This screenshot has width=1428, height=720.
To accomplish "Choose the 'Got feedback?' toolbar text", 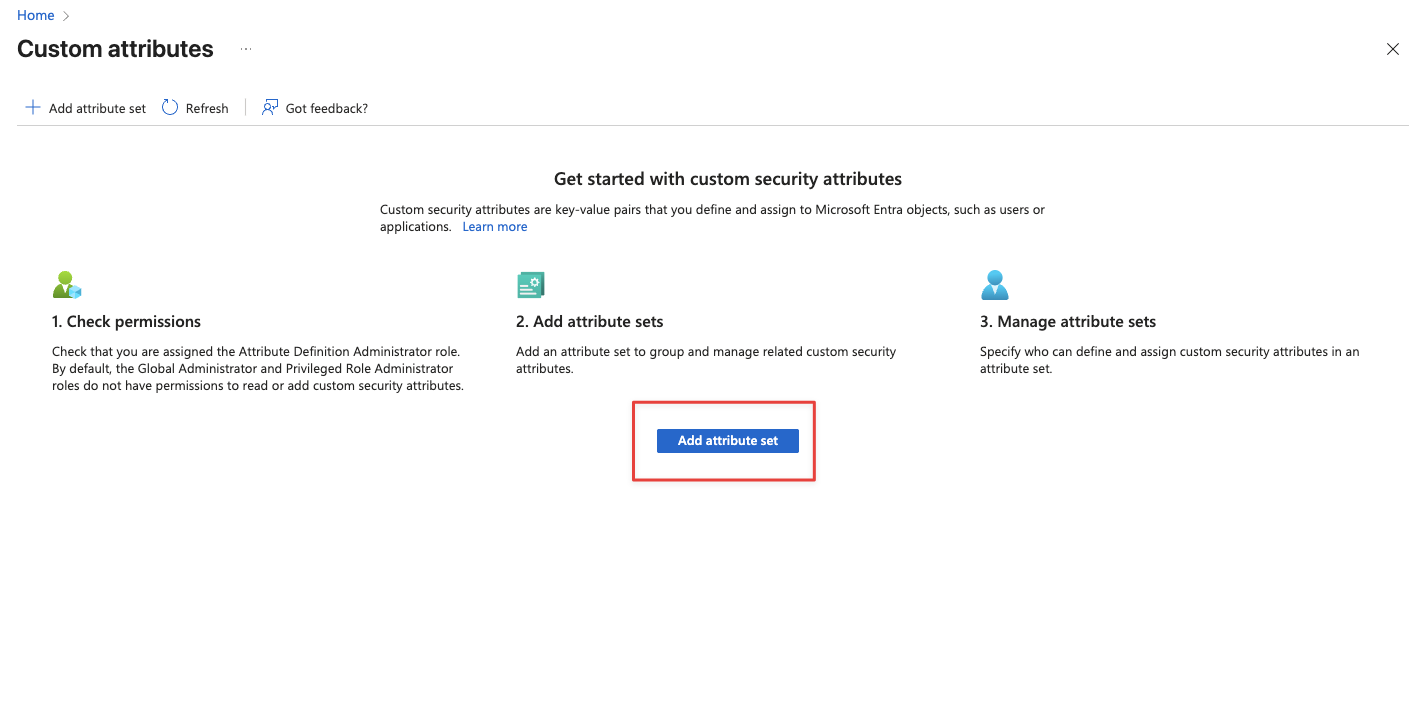I will (326, 108).
